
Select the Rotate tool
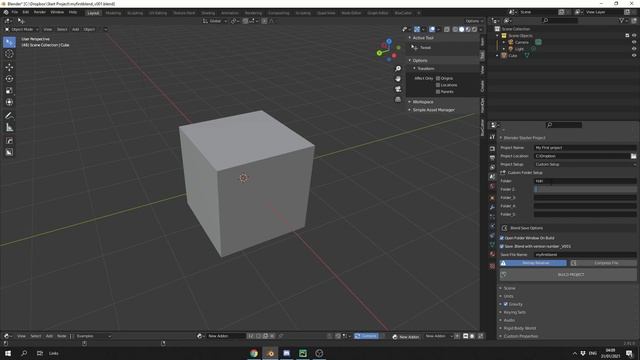[x=9, y=79]
